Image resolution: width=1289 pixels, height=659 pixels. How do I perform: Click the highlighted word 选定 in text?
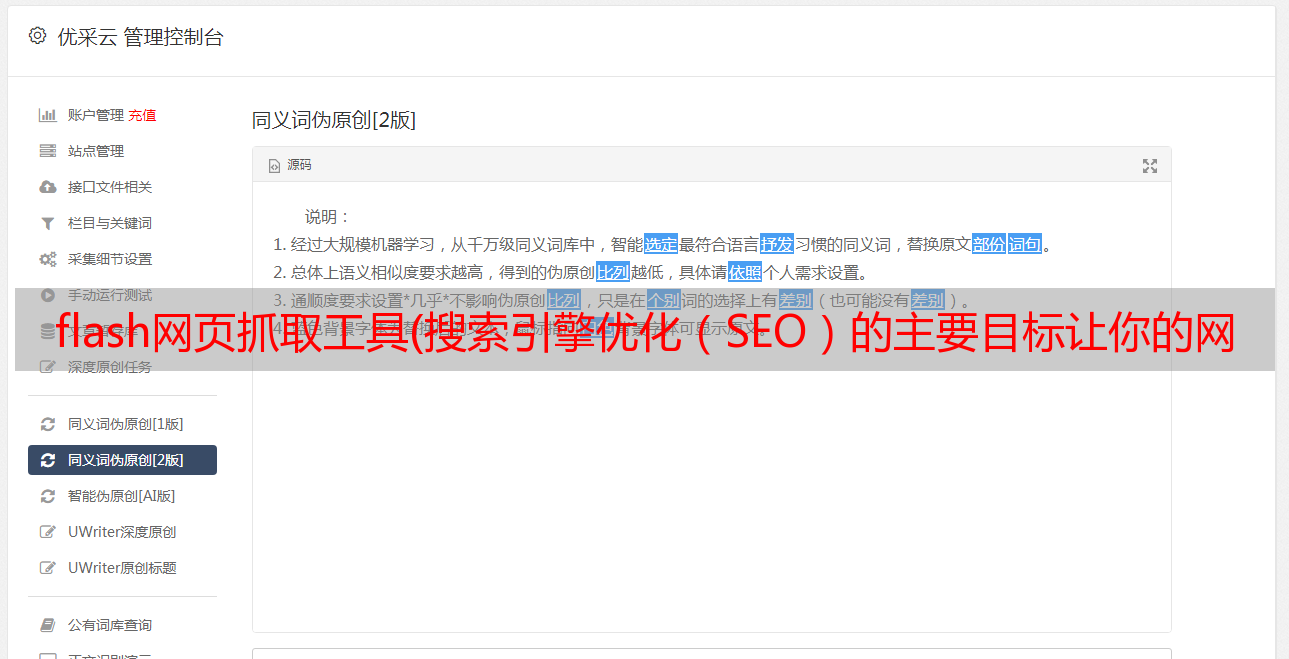(x=661, y=244)
